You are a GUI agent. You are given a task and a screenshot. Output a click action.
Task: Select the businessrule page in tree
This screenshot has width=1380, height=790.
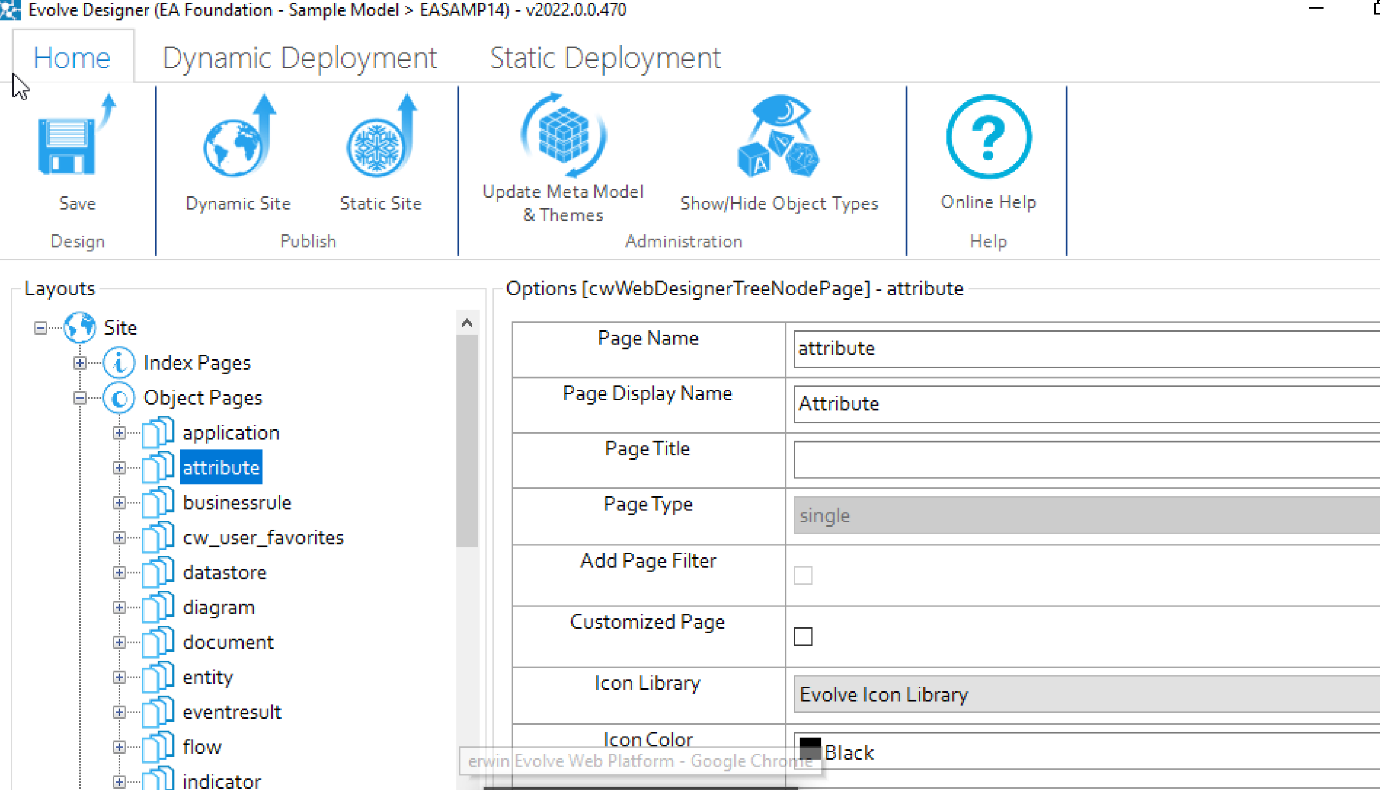point(237,503)
